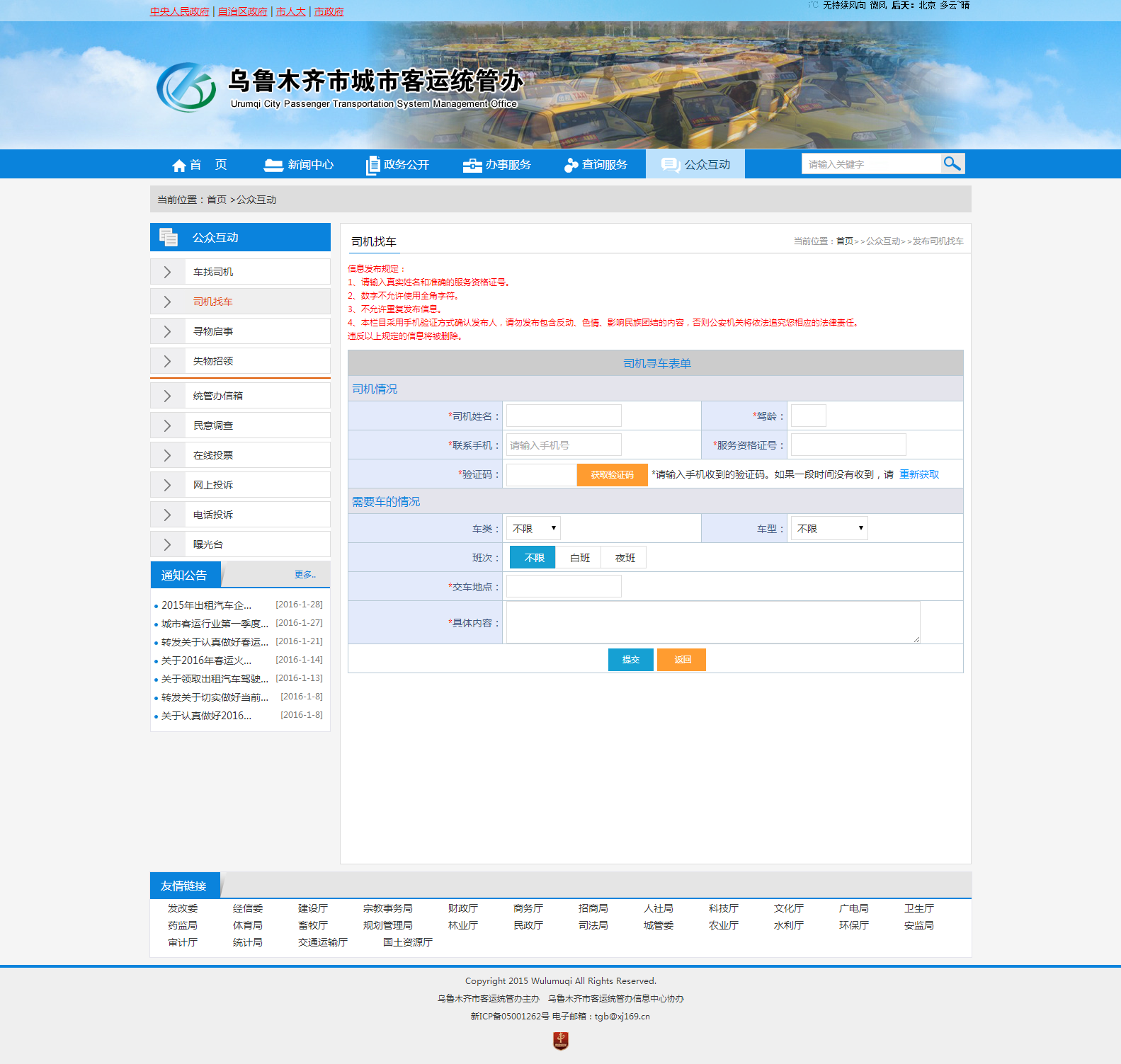This screenshot has height=1064, width=1121.
Task: Select the 白班 shift option
Action: [579, 558]
